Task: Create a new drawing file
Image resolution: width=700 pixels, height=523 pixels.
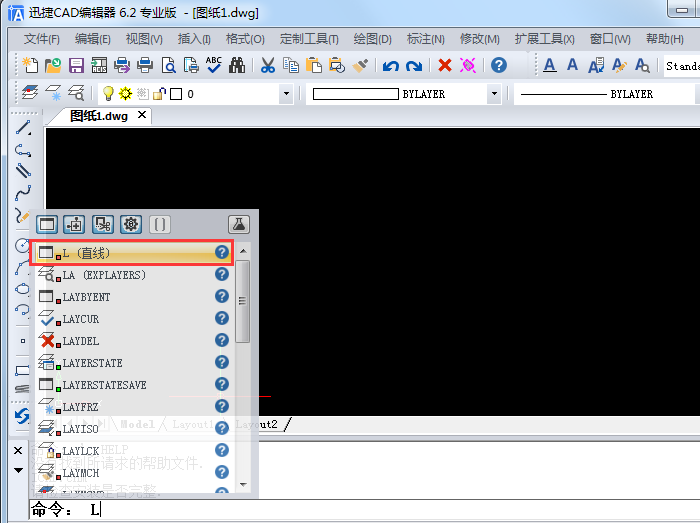Action: [30, 65]
